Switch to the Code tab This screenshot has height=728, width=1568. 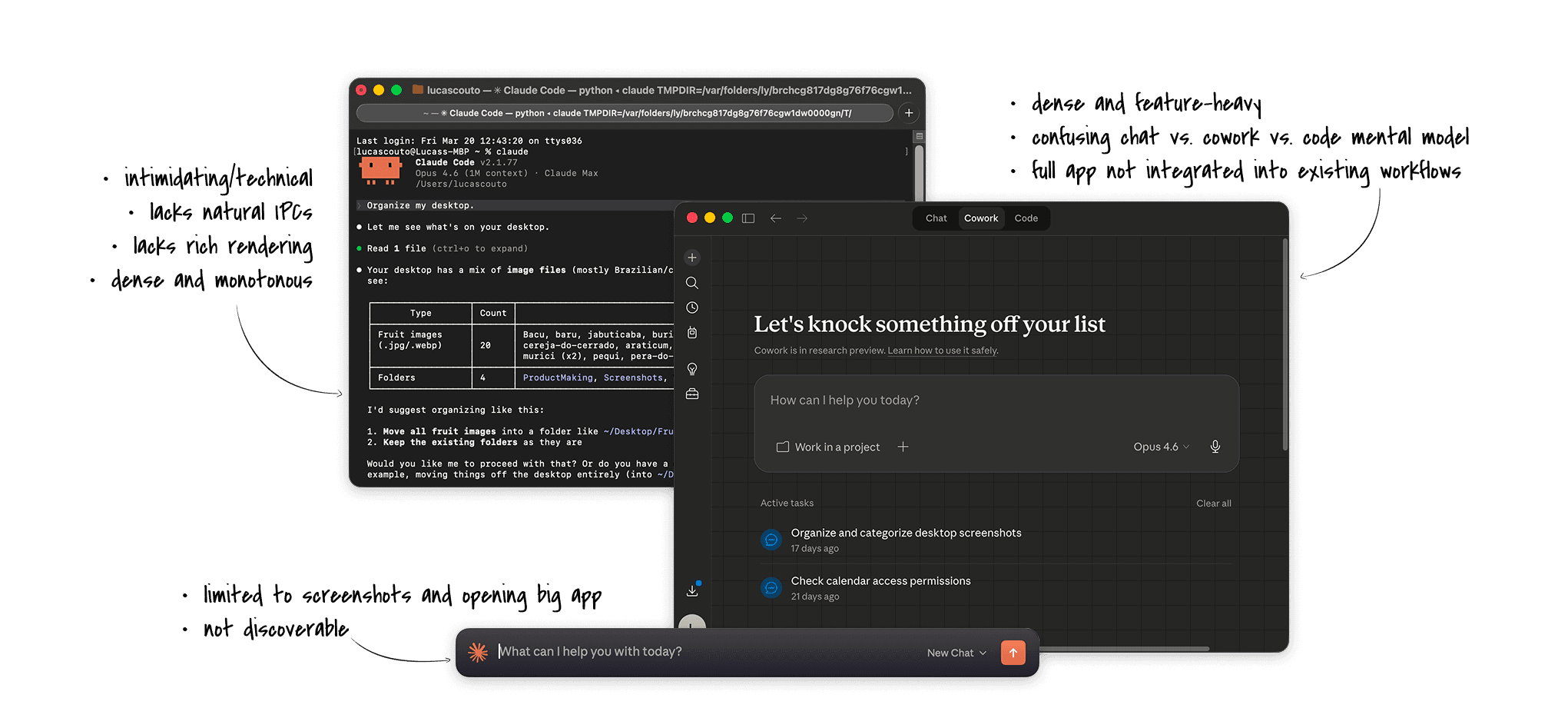[1026, 218]
